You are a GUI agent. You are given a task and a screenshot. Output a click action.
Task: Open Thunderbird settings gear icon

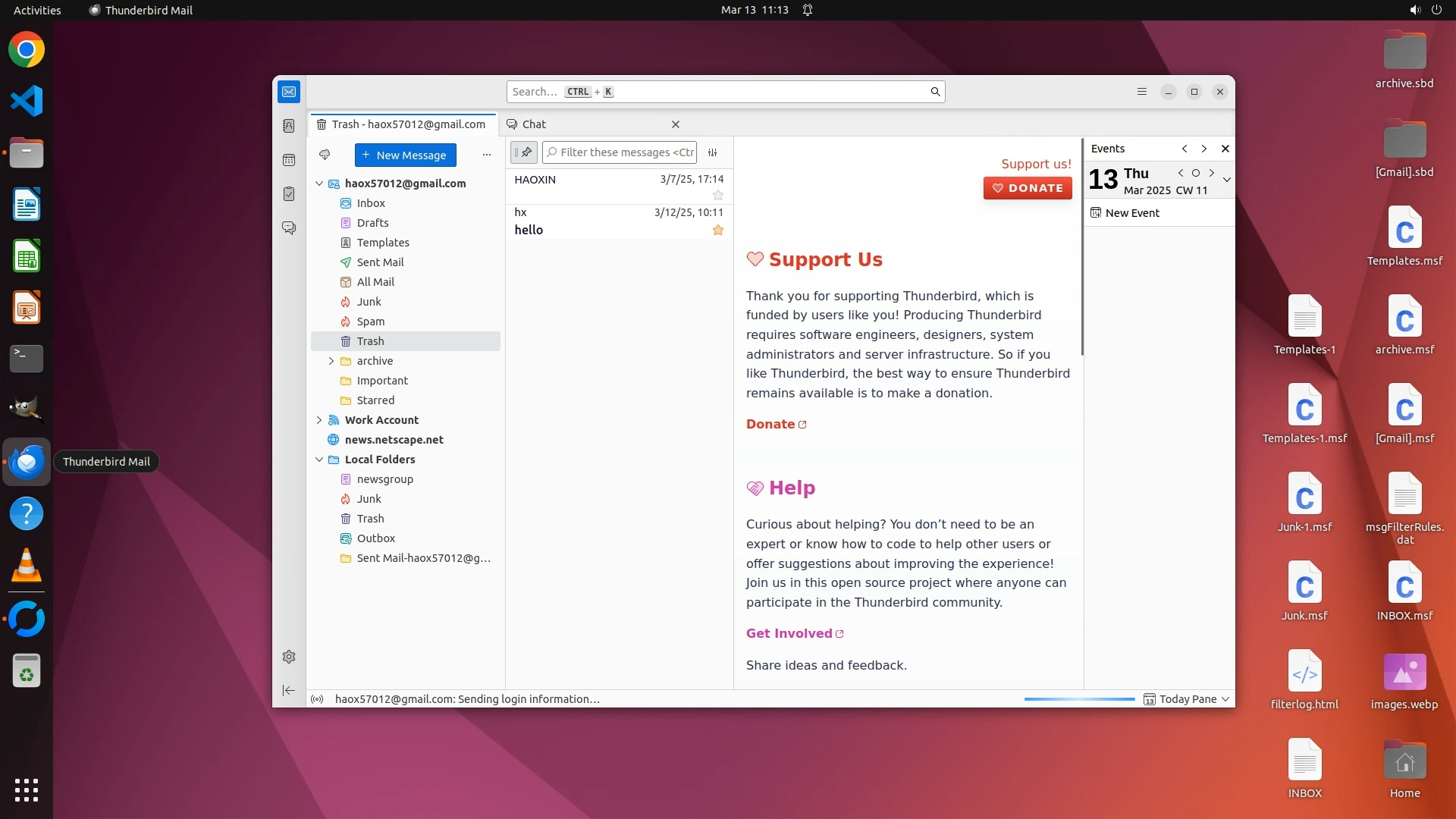(x=289, y=657)
